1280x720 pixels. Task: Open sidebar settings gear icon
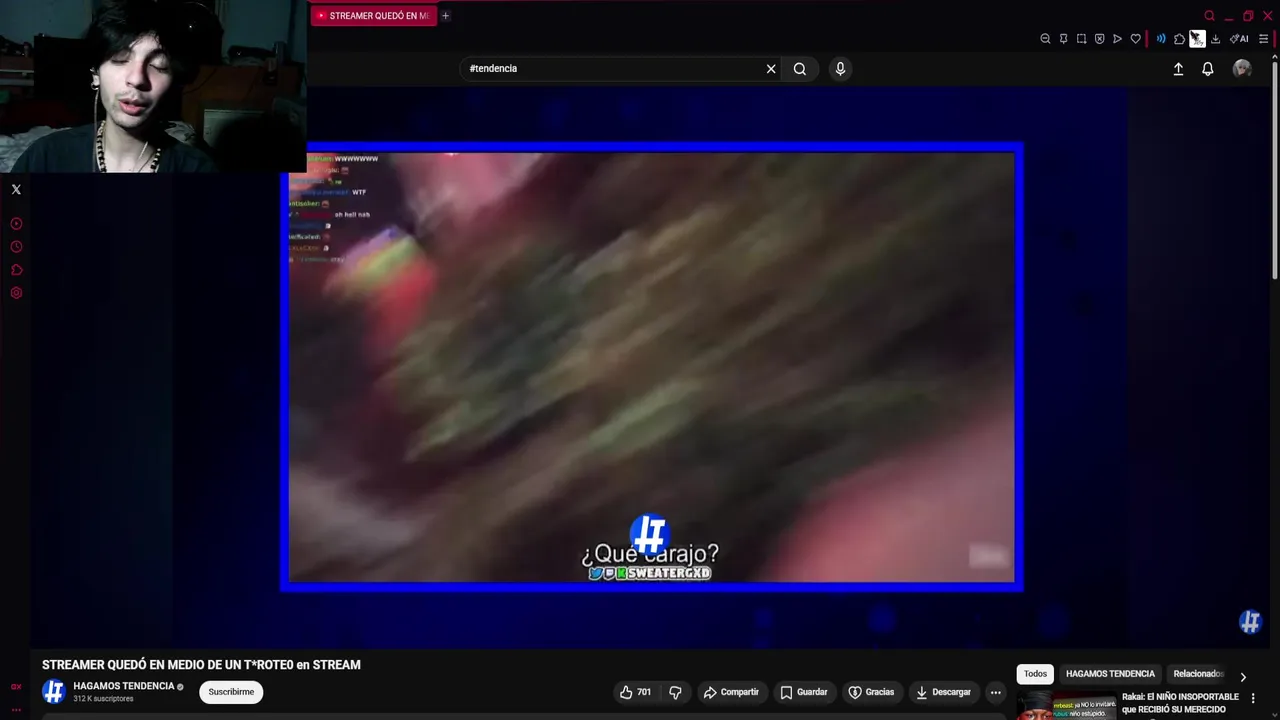pos(16,293)
